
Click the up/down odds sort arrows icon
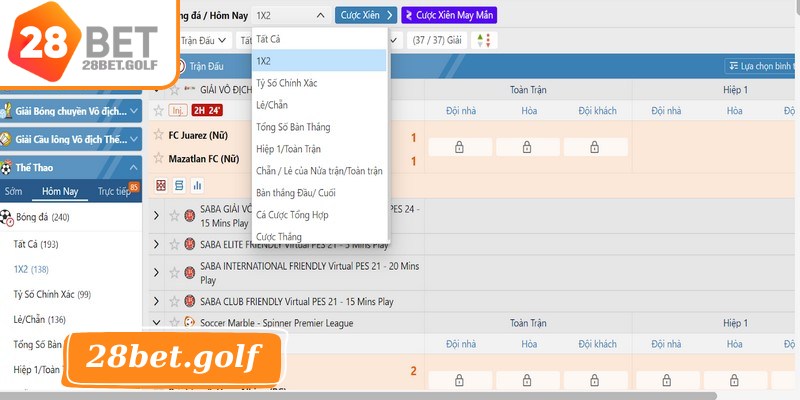point(484,40)
